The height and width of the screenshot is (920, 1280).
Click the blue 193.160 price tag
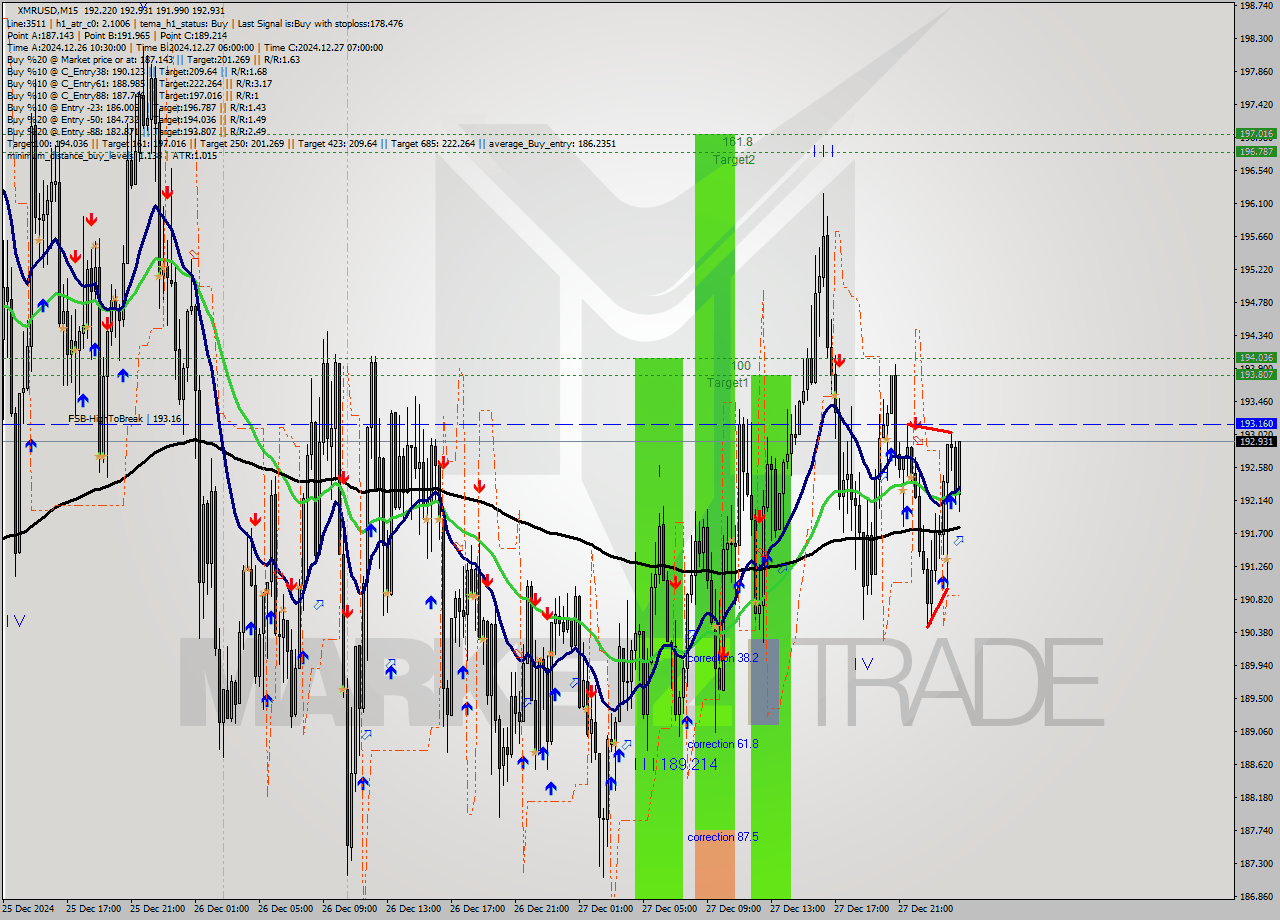pos(1256,424)
